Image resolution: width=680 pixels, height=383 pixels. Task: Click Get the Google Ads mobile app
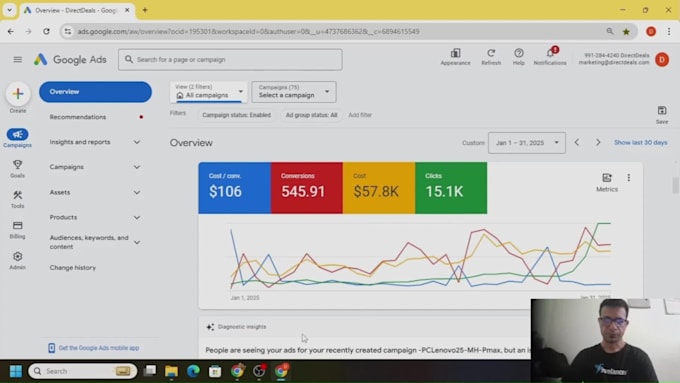(94, 348)
